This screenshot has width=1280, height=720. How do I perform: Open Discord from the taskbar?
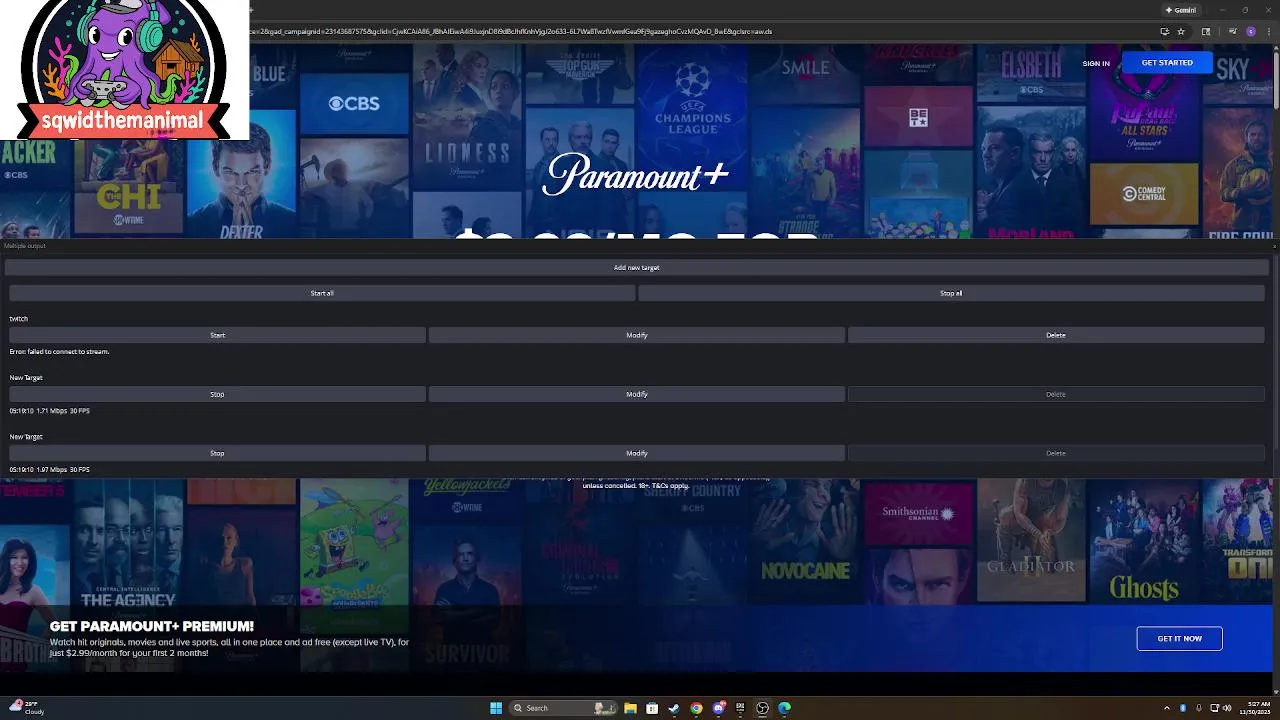(718, 708)
